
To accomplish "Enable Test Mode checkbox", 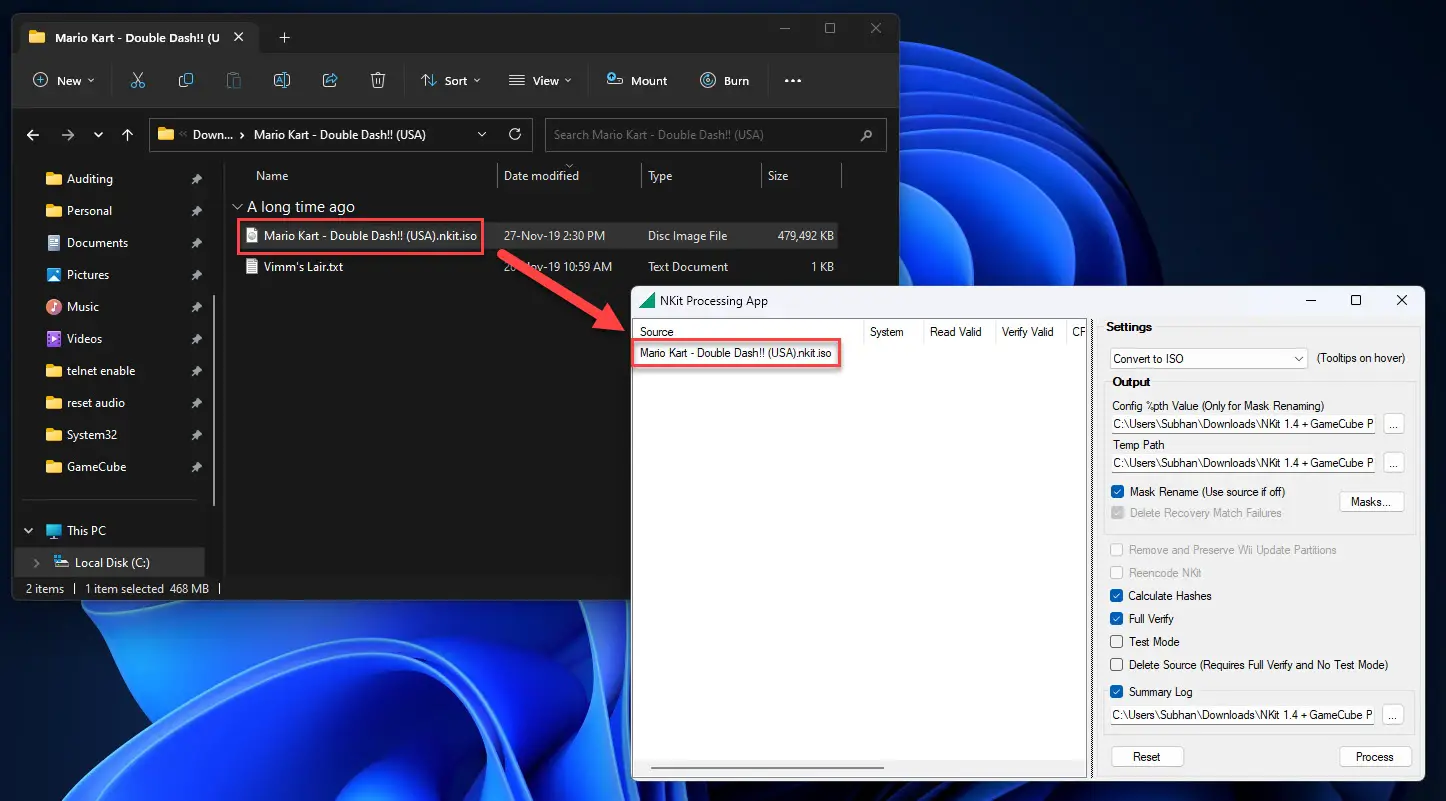I will pyautogui.click(x=1117, y=642).
